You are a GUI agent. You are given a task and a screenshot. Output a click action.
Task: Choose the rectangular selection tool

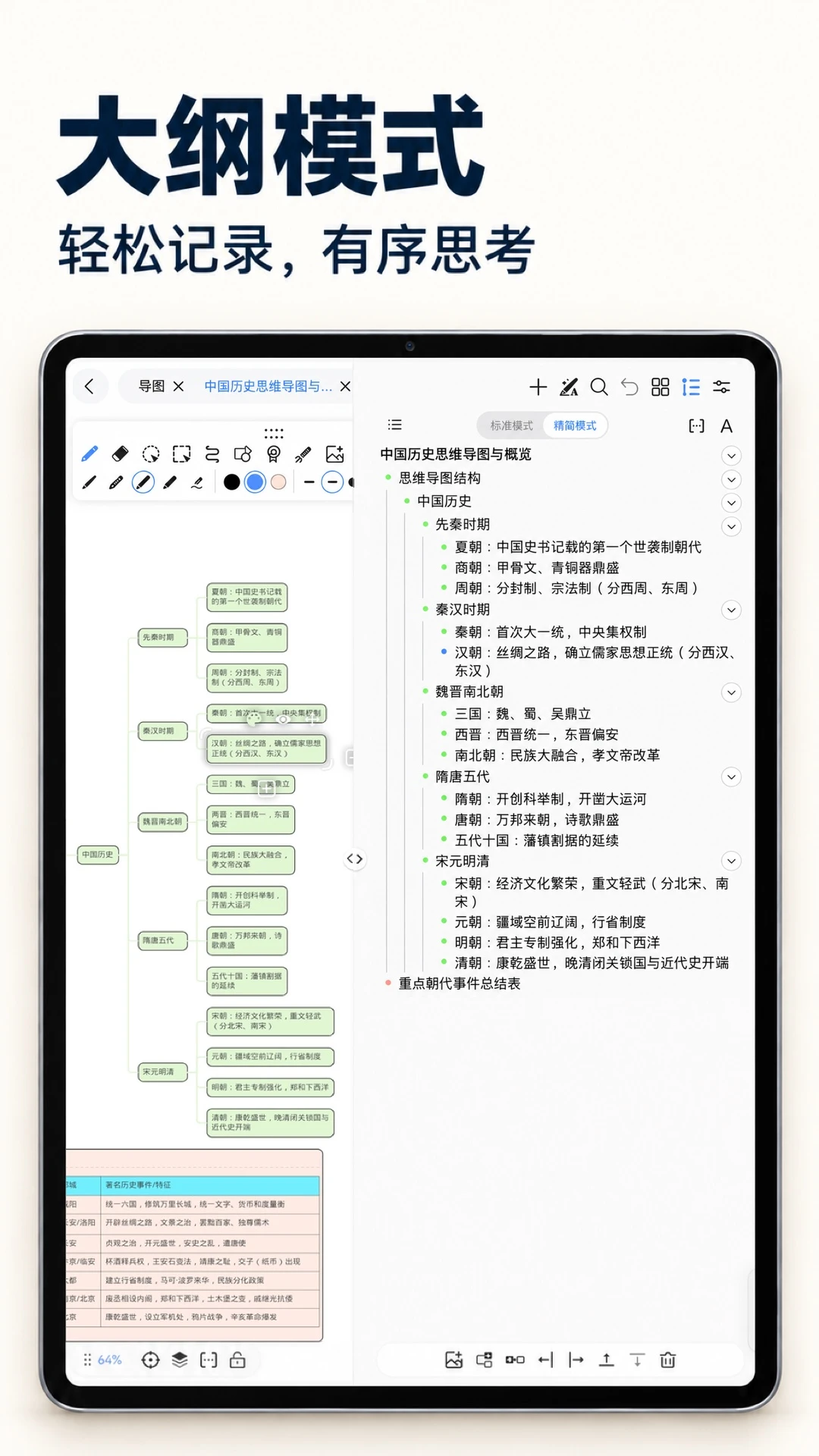[181, 453]
